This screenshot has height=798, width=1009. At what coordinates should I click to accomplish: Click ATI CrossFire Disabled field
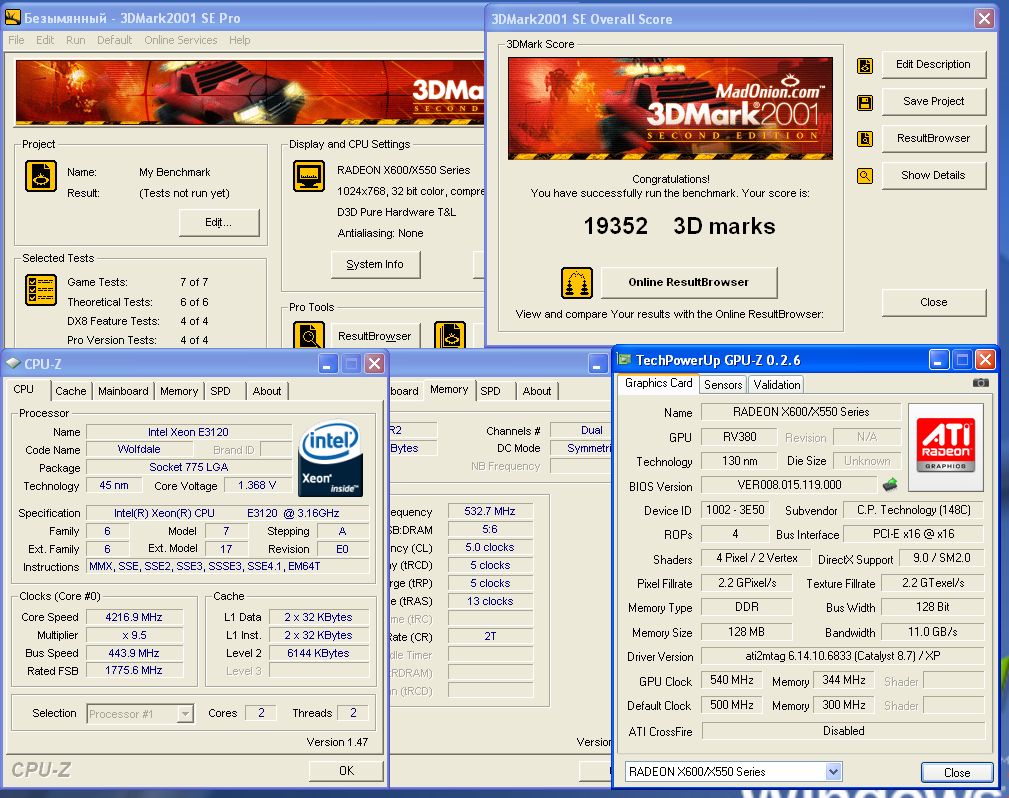[843, 731]
